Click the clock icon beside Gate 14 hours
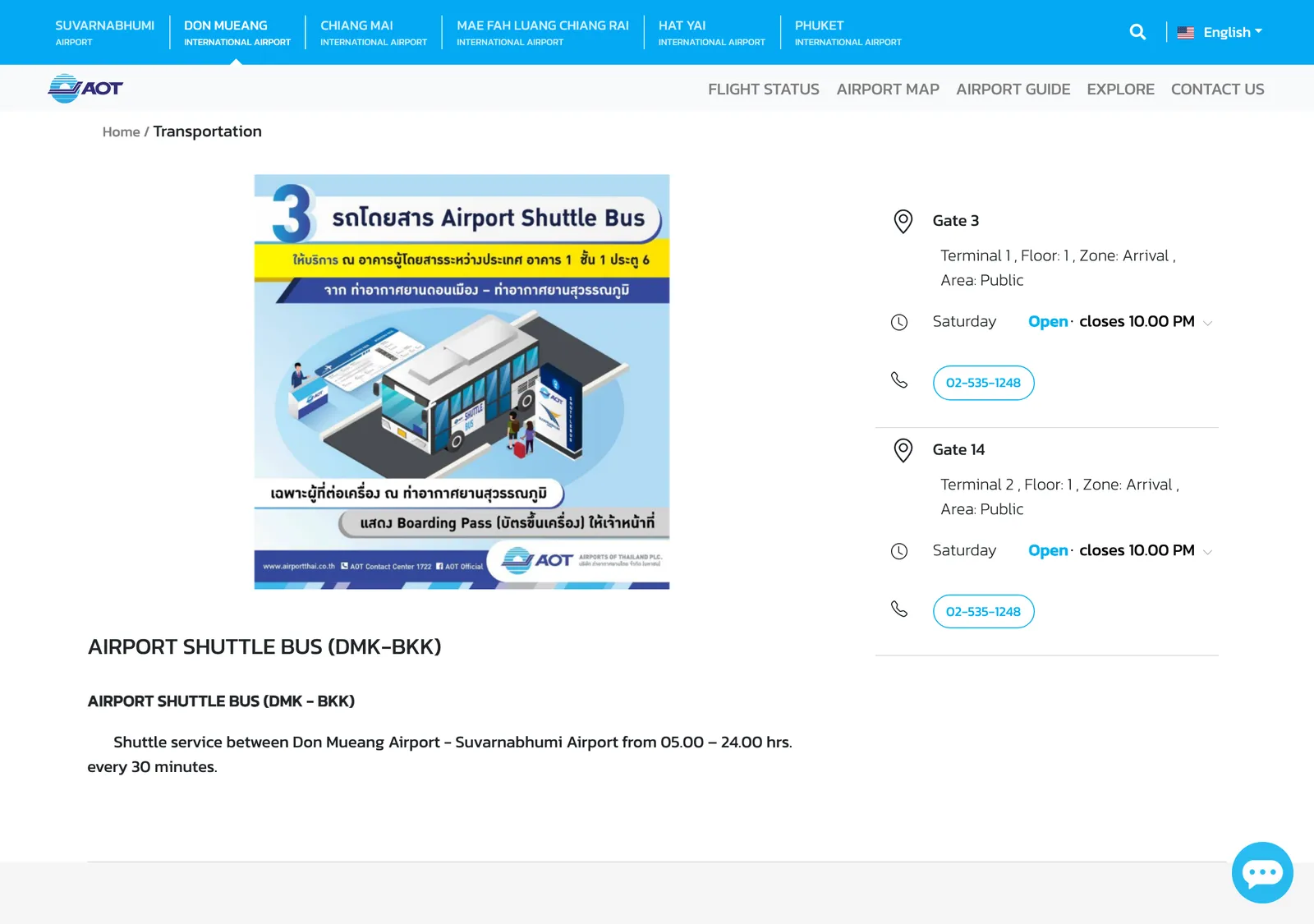The width and height of the screenshot is (1314, 924). pyautogui.click(x=899, y=551)
